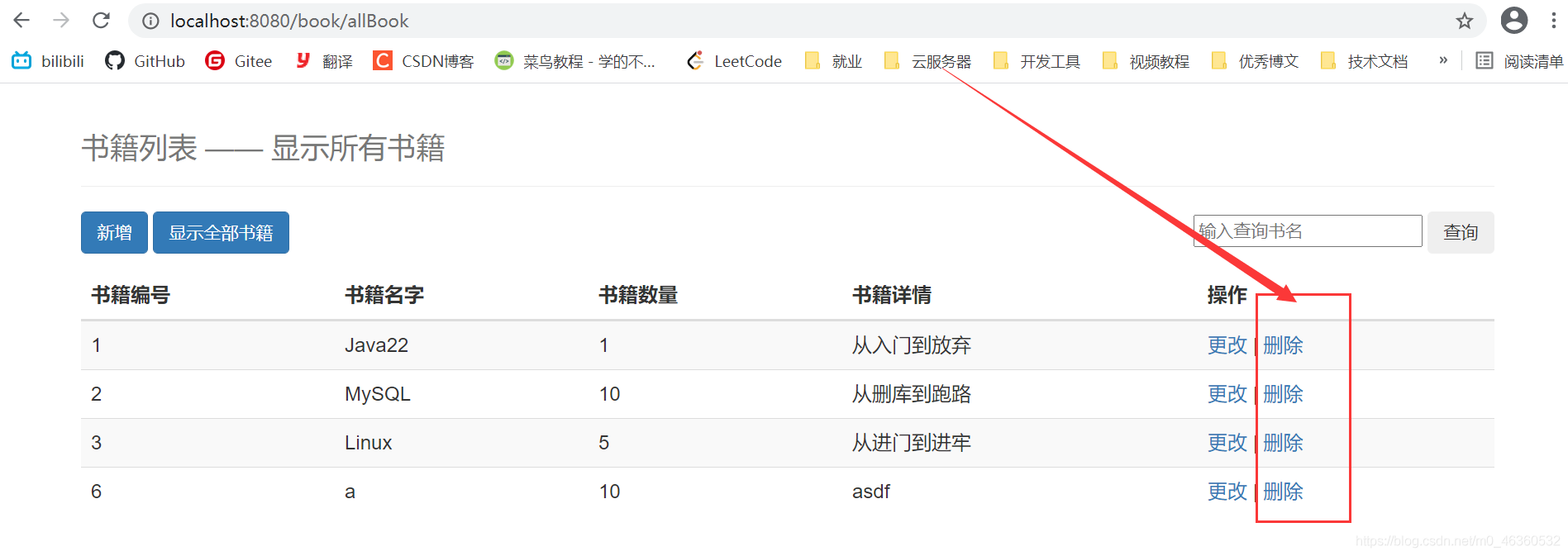Click 更改 for book 'a' row
Viewport: 1568px width, 556px height.
(x=1227, y=492)
